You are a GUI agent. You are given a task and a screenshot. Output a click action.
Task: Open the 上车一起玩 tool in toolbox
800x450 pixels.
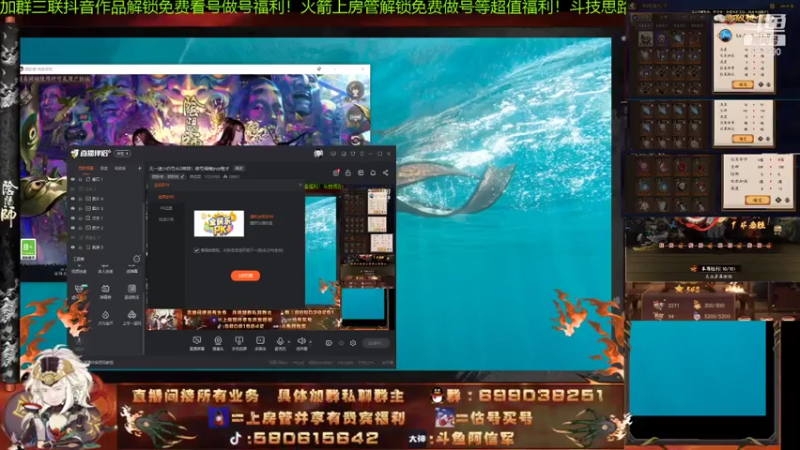[x=132, y=318]
